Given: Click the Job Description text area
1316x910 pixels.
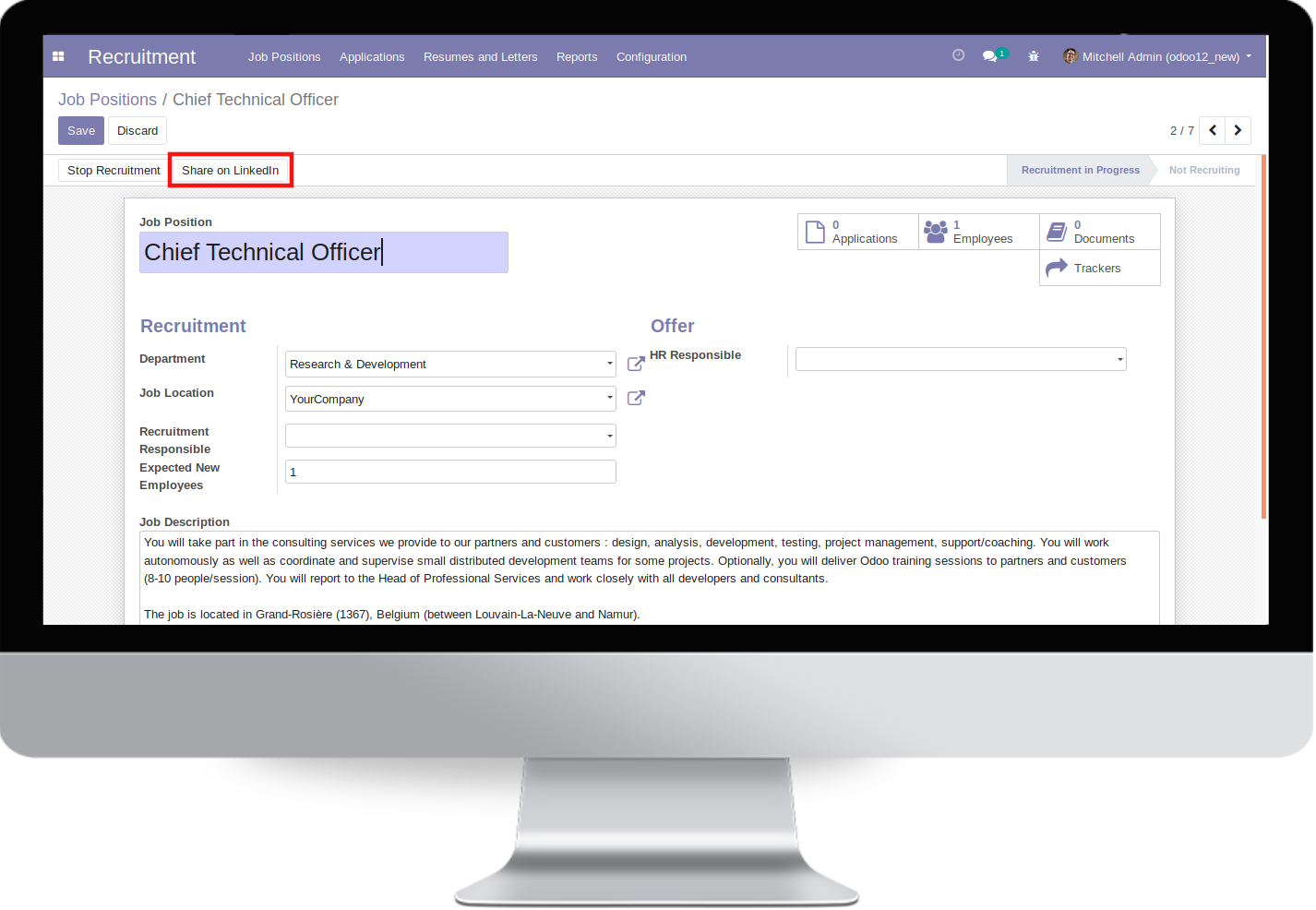Looking at the screenshot, I should [650, 578].
